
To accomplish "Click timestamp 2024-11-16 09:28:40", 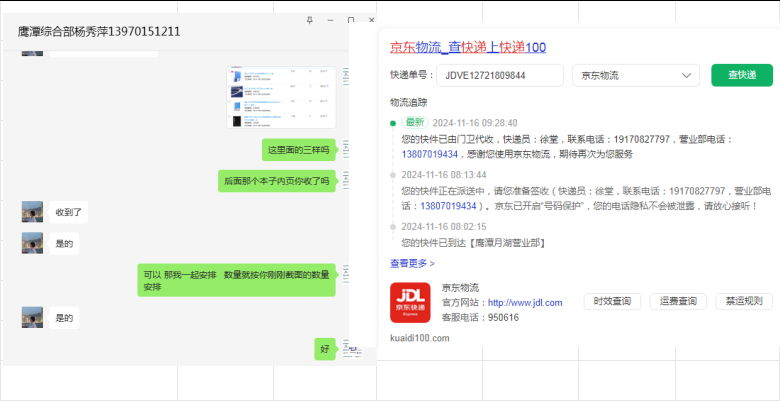I will [x=475, y=123].
